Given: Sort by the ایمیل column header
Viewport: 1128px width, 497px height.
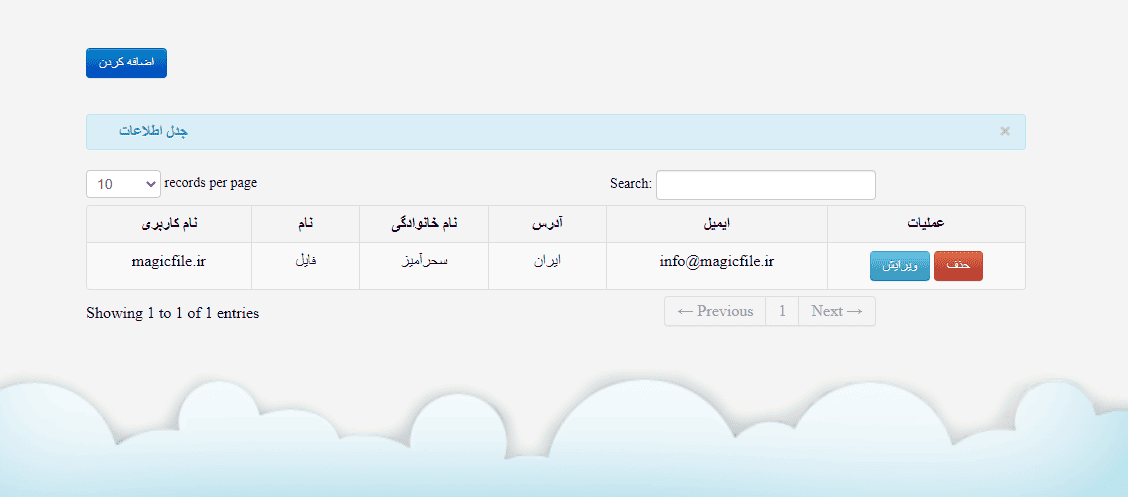Looking at the screenshot, I should [x=717, y=224].
